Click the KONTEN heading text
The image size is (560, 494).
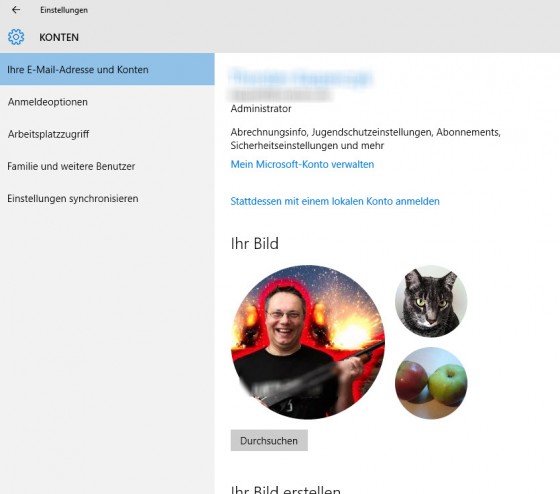59,37
